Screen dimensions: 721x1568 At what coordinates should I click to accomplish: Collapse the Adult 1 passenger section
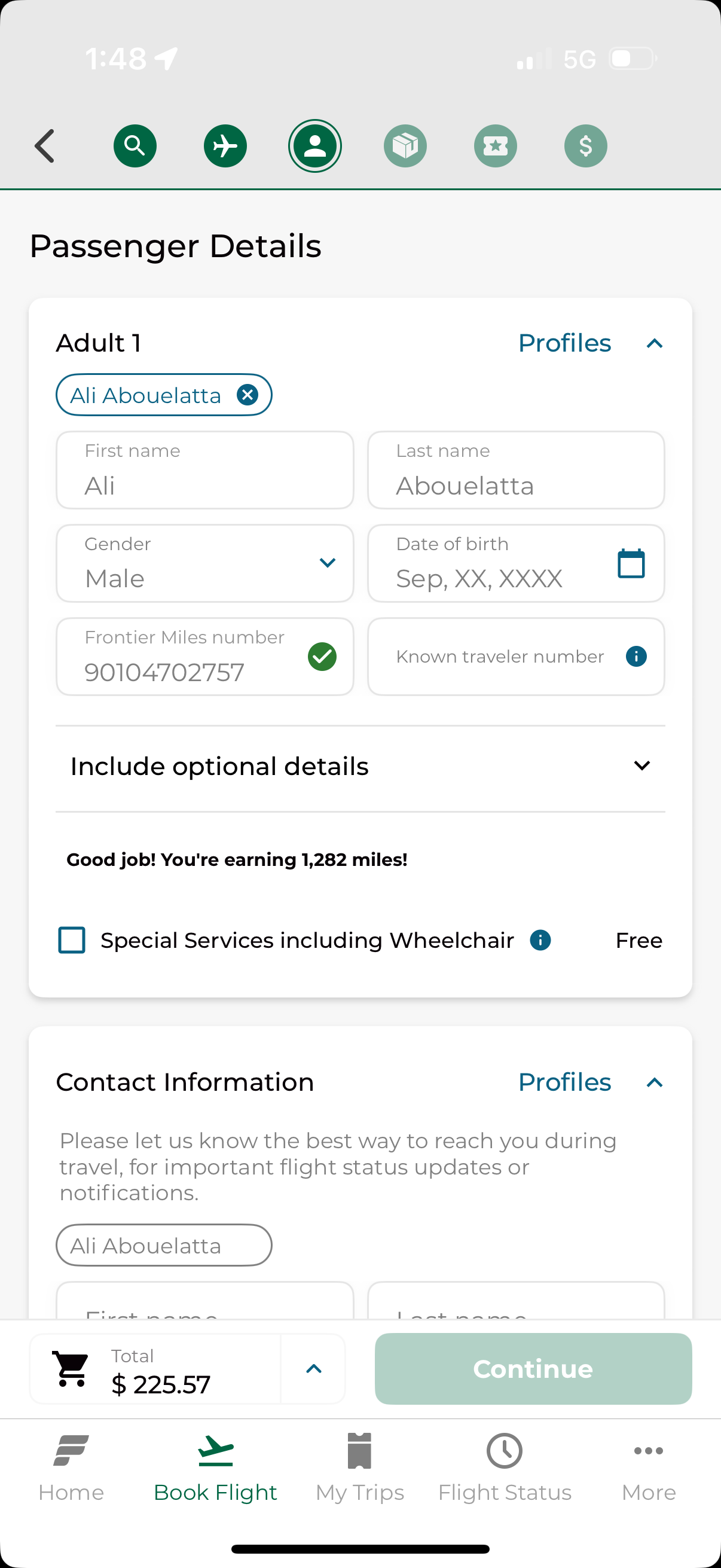pyautogui.click(x=655, y=343)
